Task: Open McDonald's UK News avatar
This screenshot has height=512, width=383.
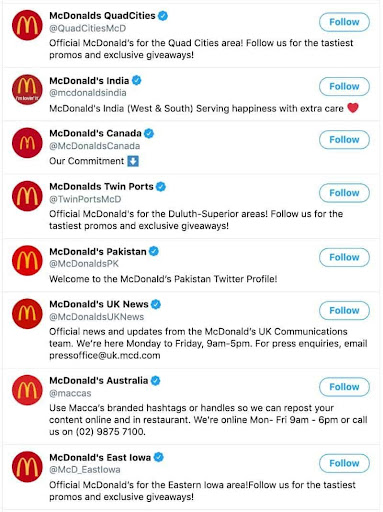Action: point(27,314)
